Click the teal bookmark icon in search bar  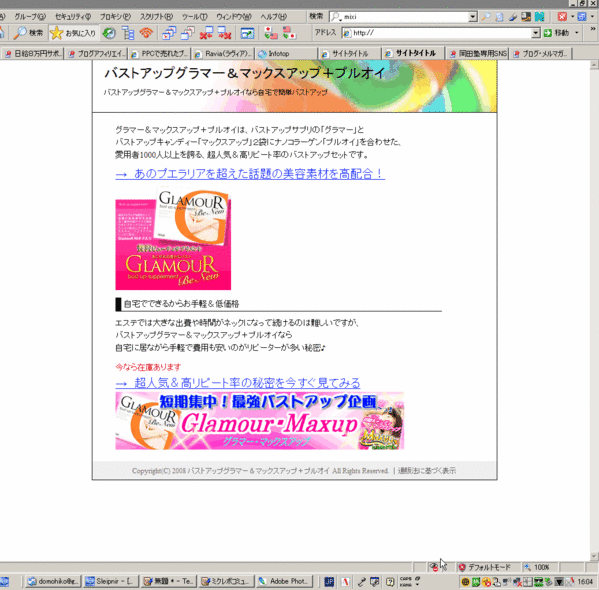pyautogui.click(x=539, y=16)
